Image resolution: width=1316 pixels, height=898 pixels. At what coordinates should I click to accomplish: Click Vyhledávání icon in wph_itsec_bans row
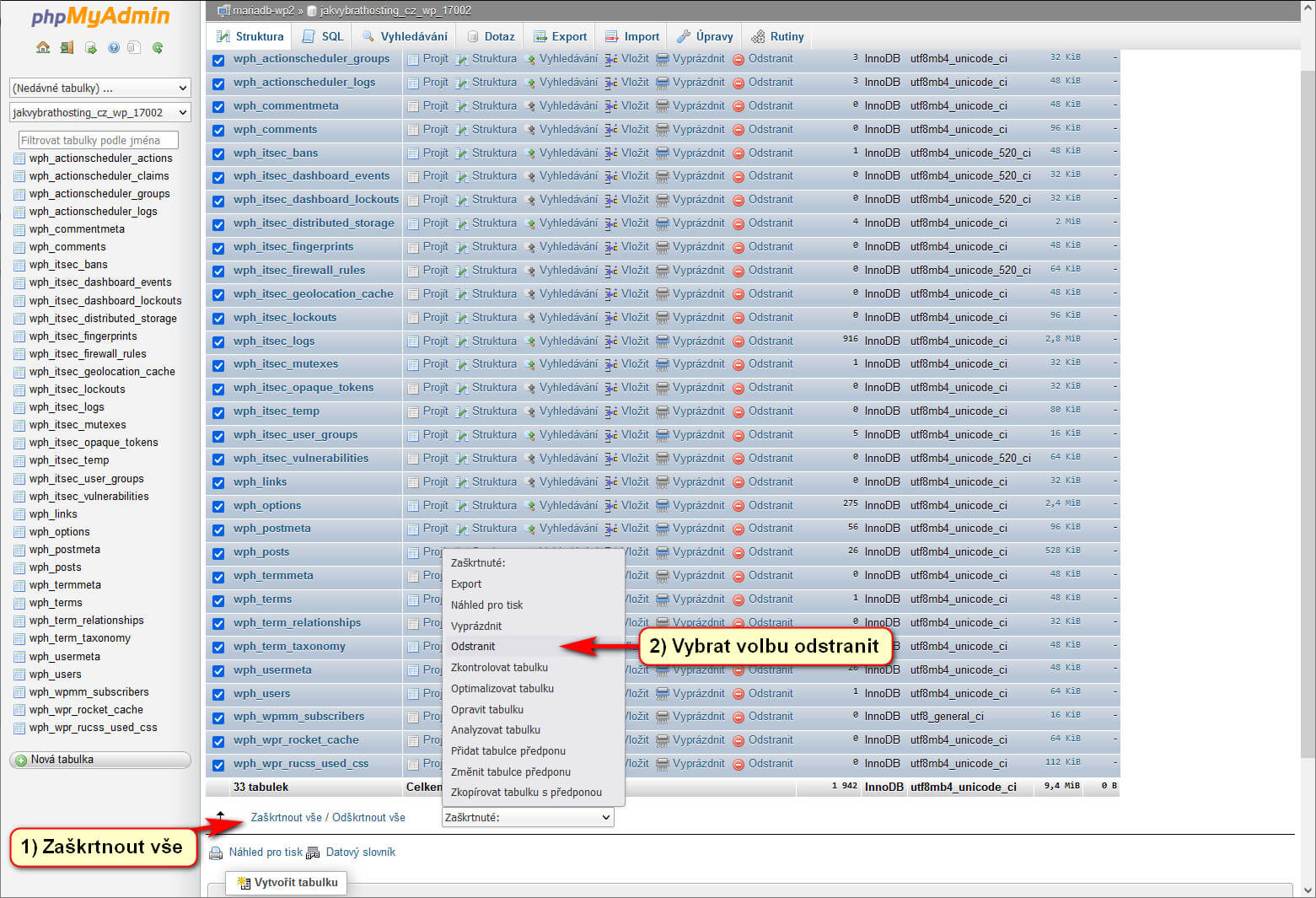(x=530, y=153)
